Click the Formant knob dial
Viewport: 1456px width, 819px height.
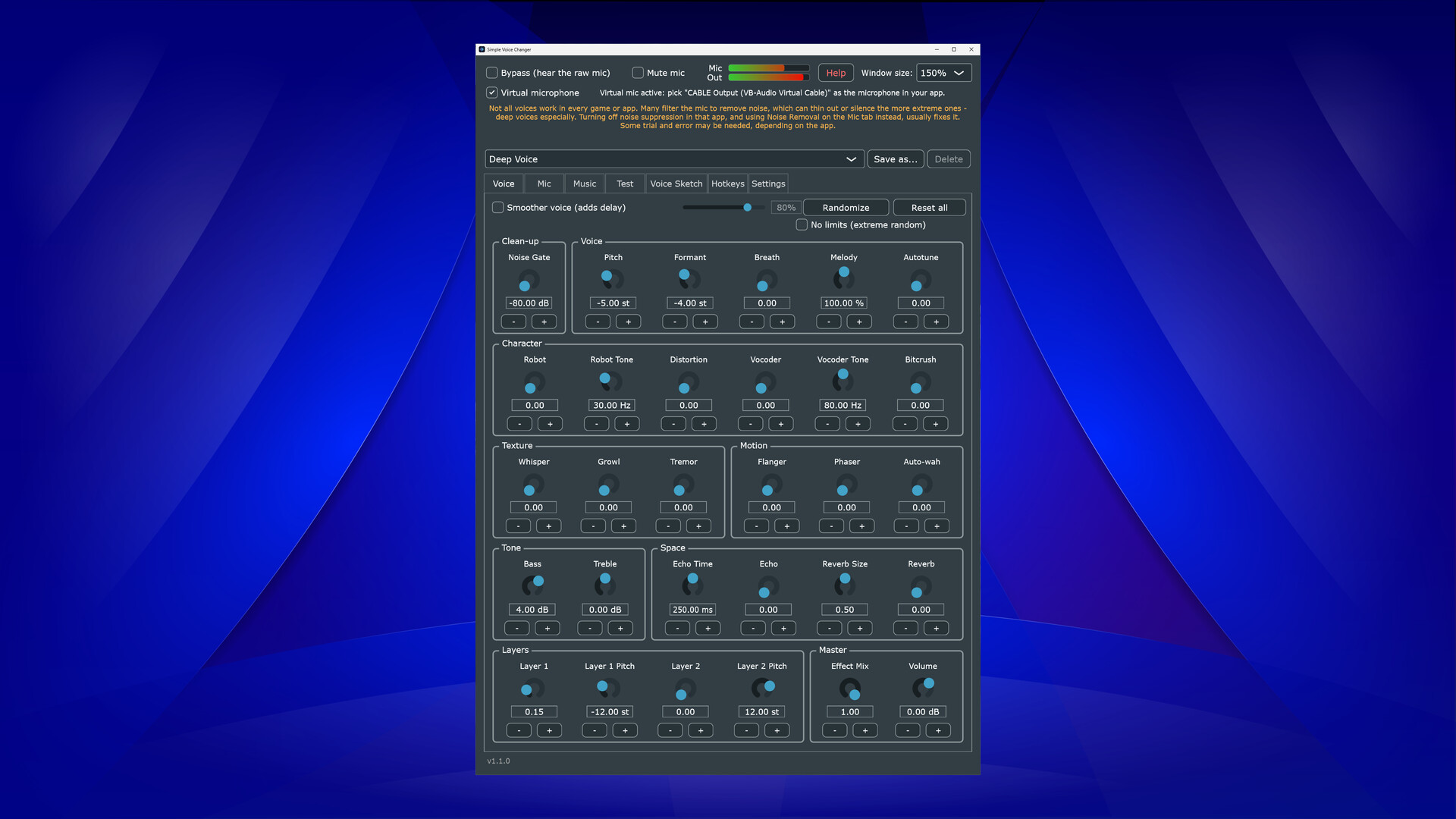tap(689, 280)
